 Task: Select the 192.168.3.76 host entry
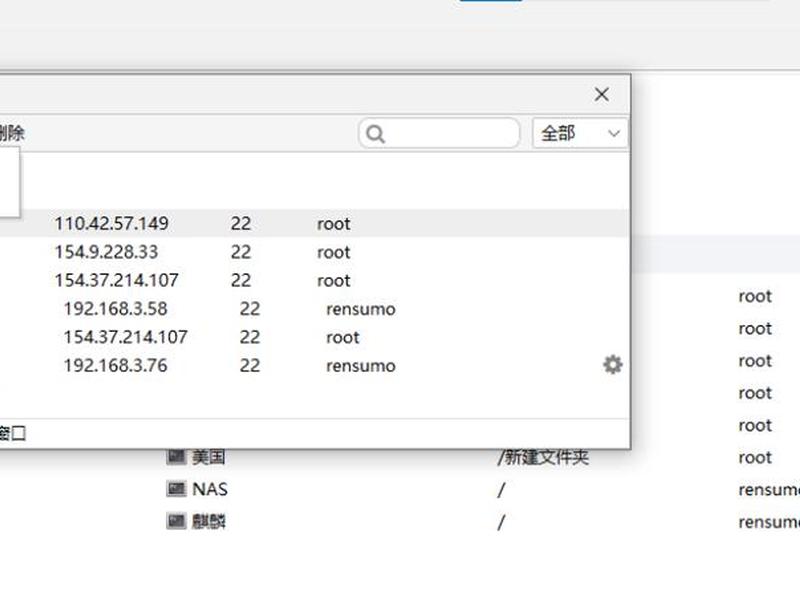[x=116, y=365]
